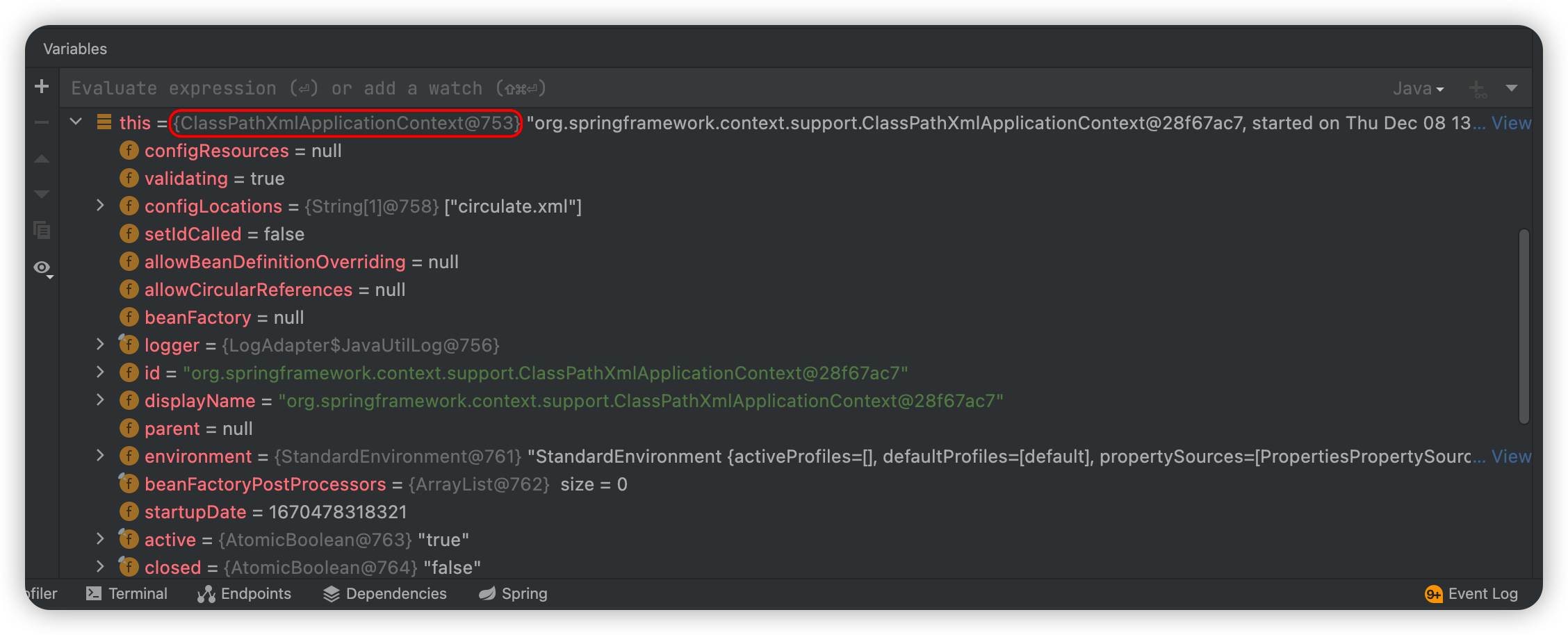Click the move watch down arrow
The image size is (1568, 635).
click(42, 195)
